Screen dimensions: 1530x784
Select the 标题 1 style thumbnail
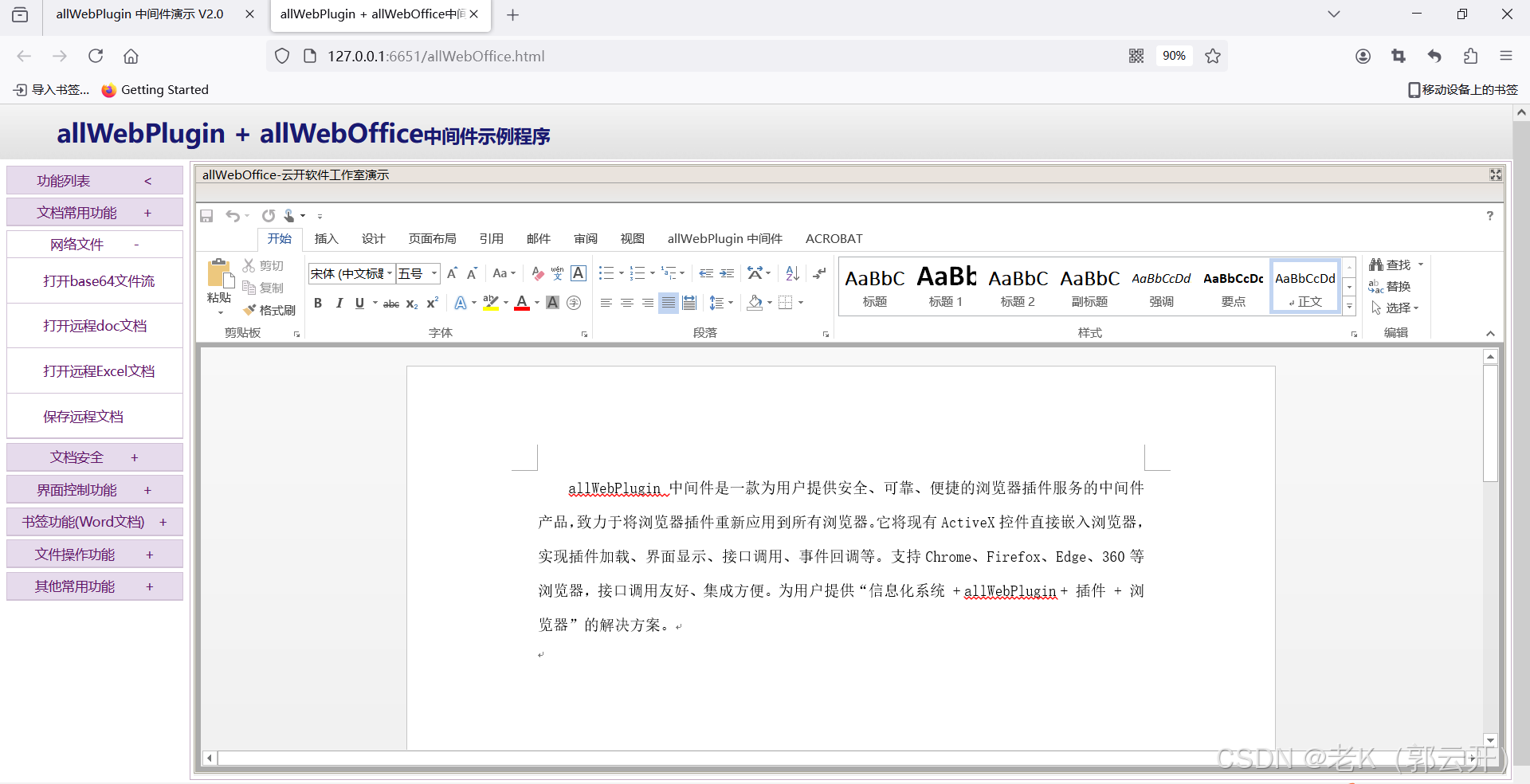click(x=946, y=287)
